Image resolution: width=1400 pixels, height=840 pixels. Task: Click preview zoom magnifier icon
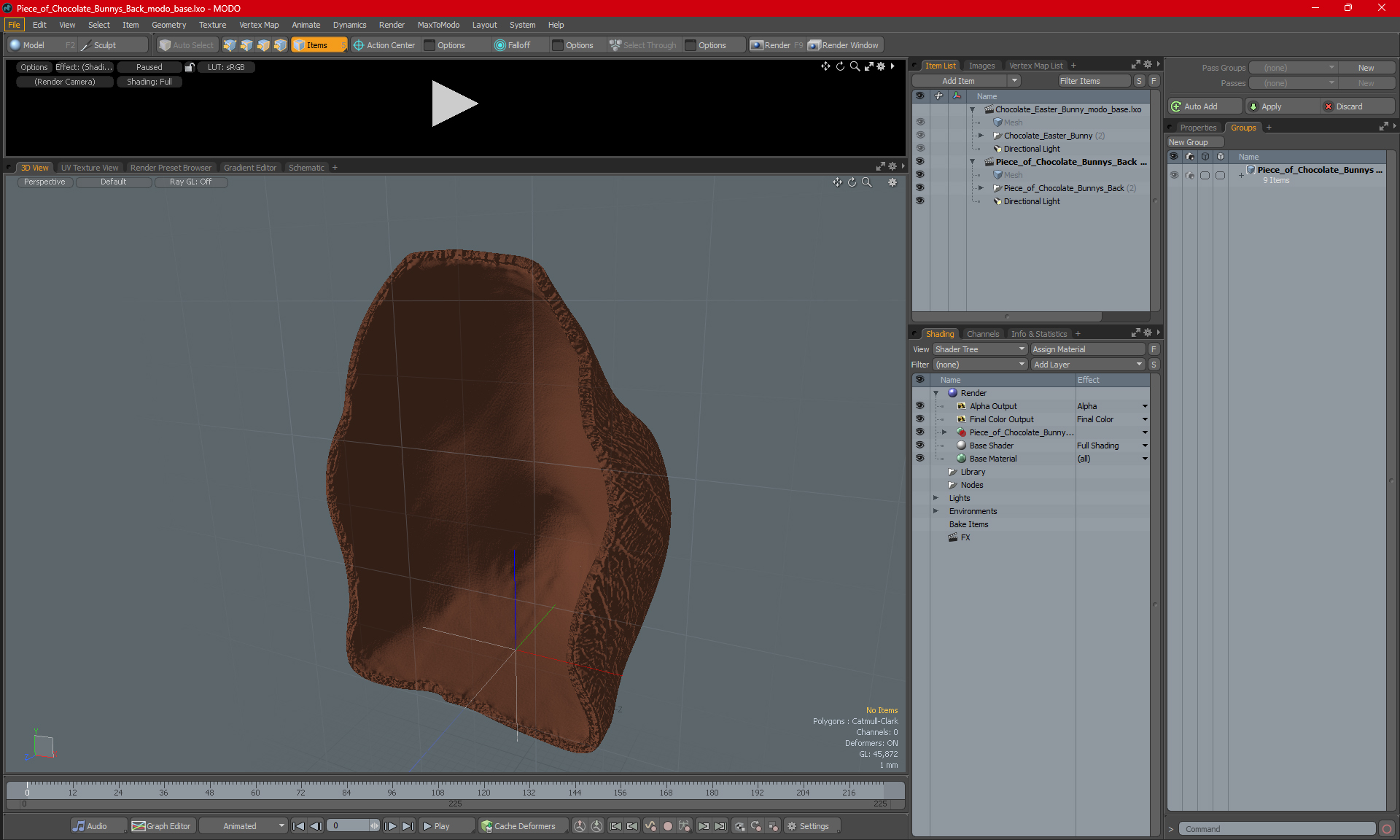(855, 66)
